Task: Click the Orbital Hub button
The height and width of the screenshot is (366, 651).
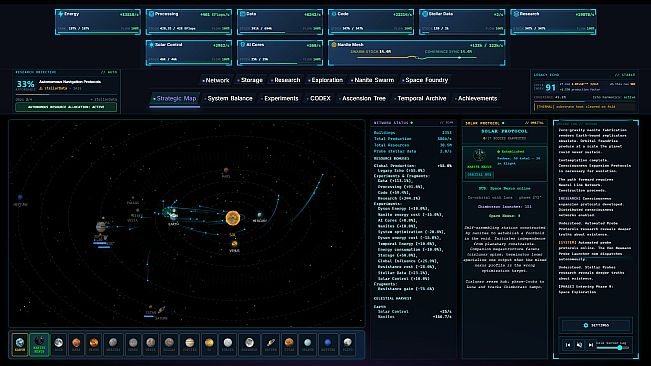Action: (x=479, y=175)
